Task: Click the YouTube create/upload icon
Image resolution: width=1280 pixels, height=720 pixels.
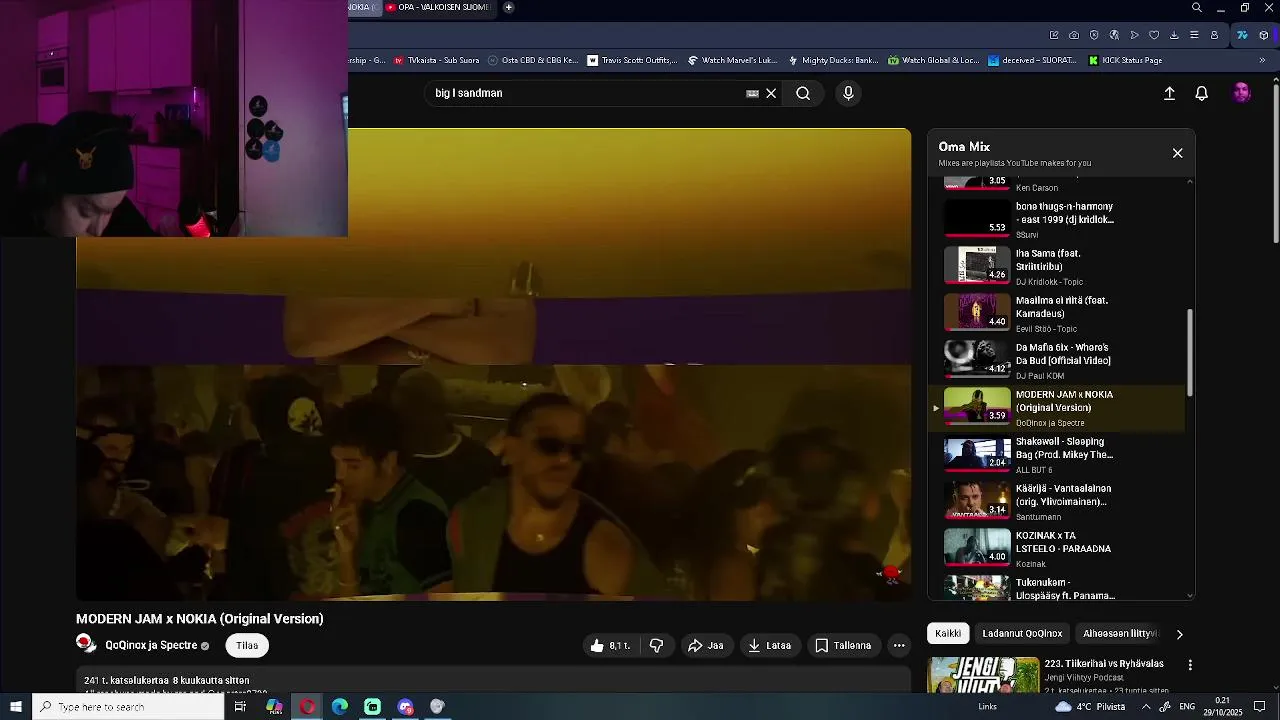Action: tap(1169, 93)
